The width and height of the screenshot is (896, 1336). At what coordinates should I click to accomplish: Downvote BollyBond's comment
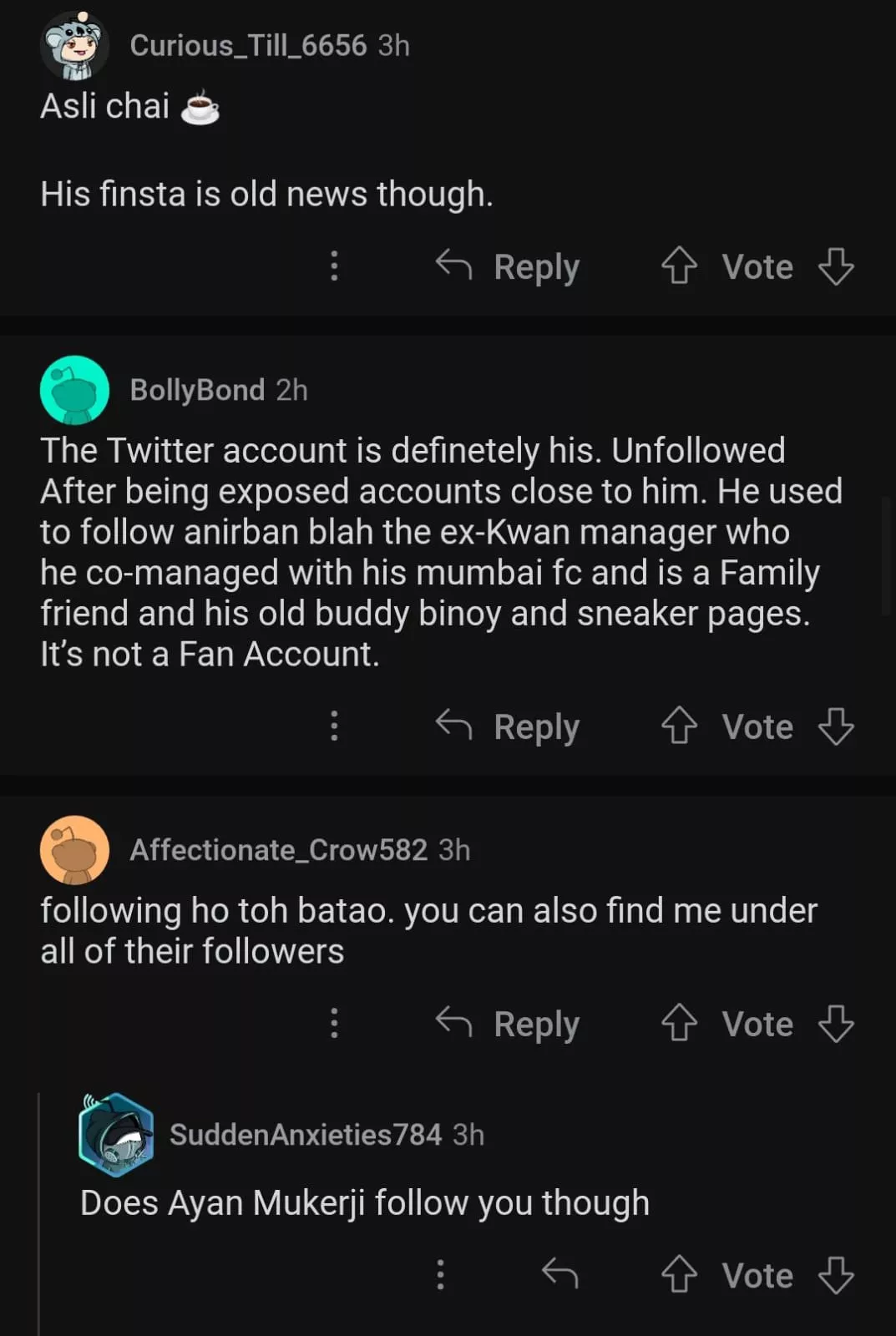pos(836,726)
